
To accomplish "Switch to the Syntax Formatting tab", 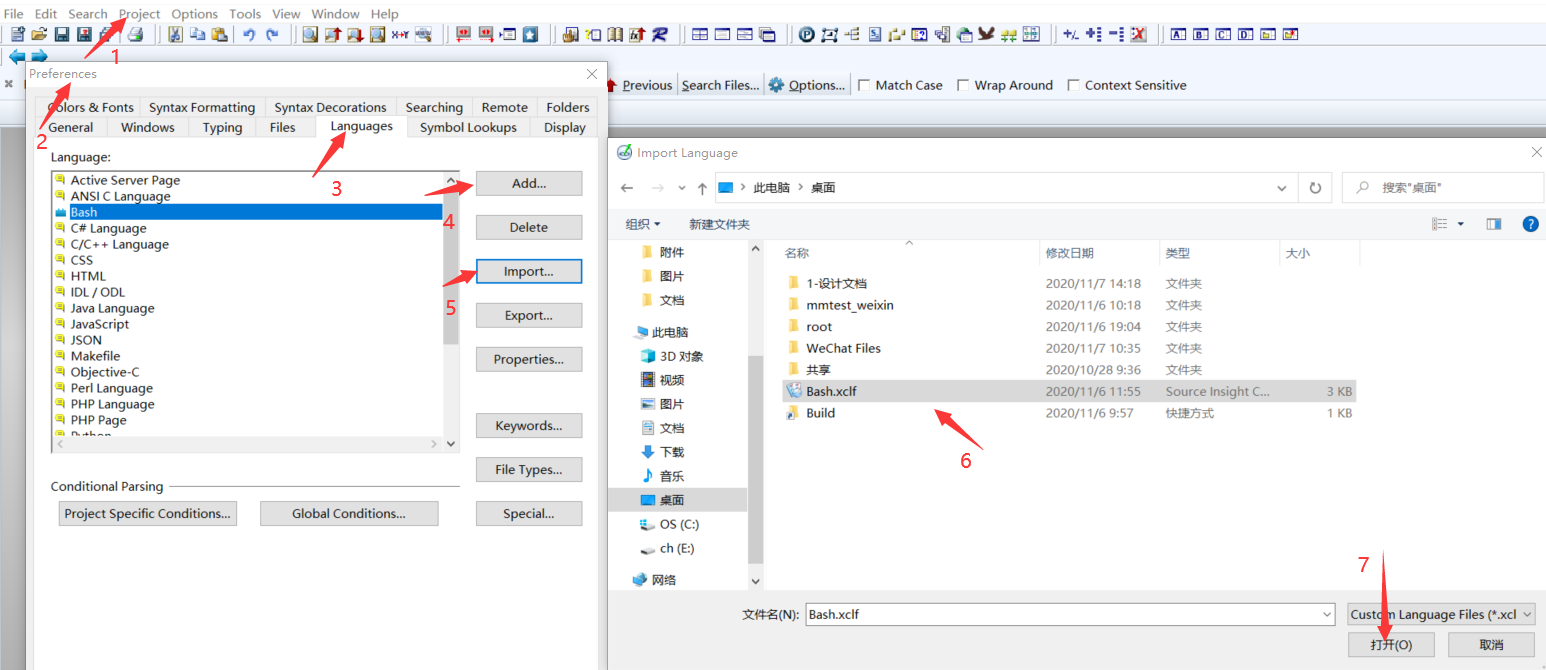I will coord(202,107).
